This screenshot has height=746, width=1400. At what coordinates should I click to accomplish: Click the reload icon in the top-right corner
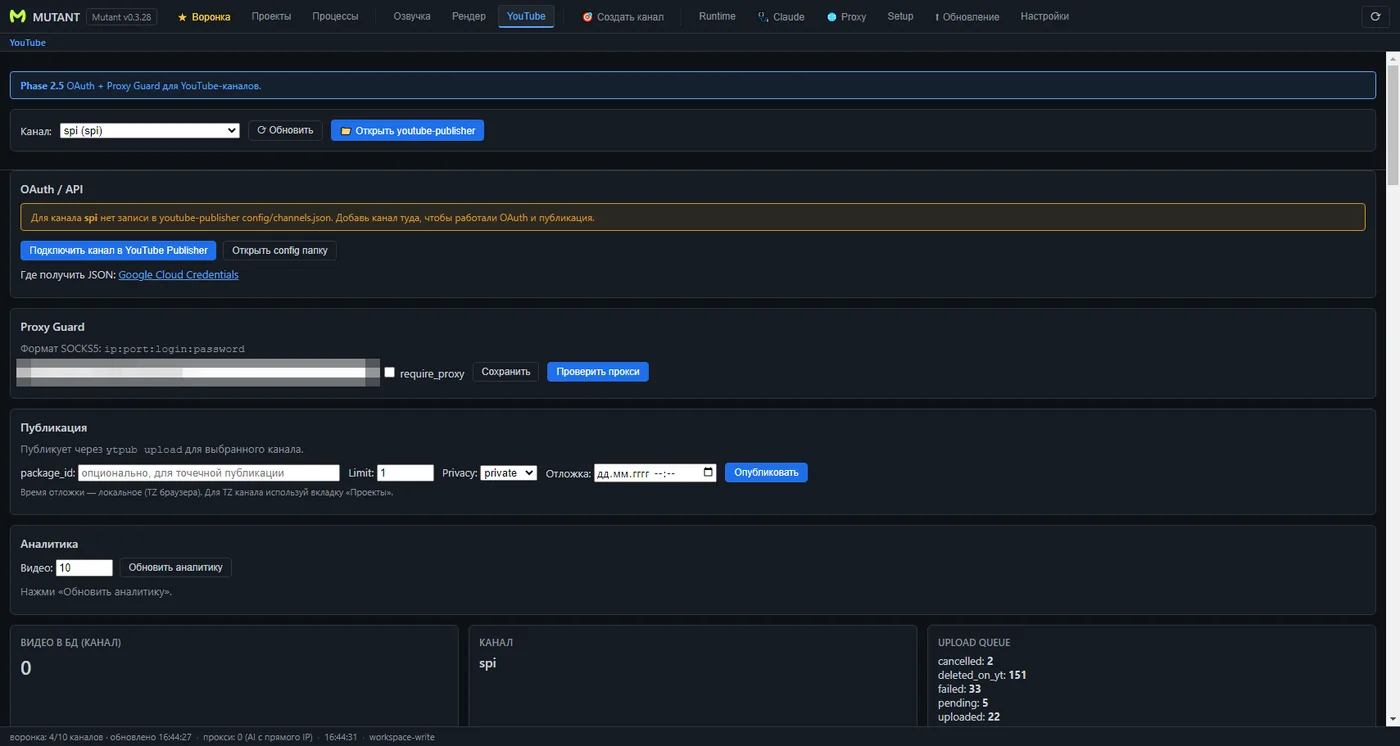coord(1376,16)
